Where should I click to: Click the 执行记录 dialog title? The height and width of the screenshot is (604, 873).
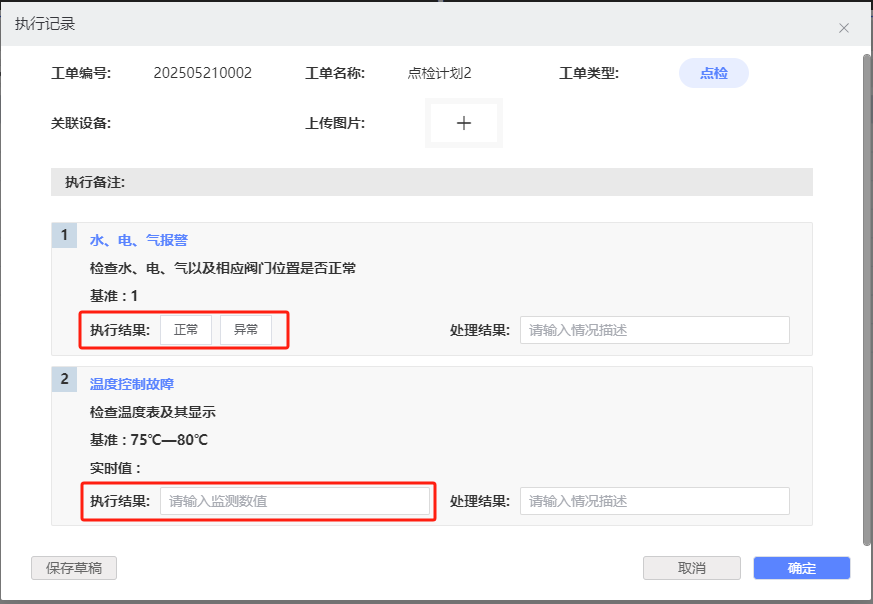45,24
